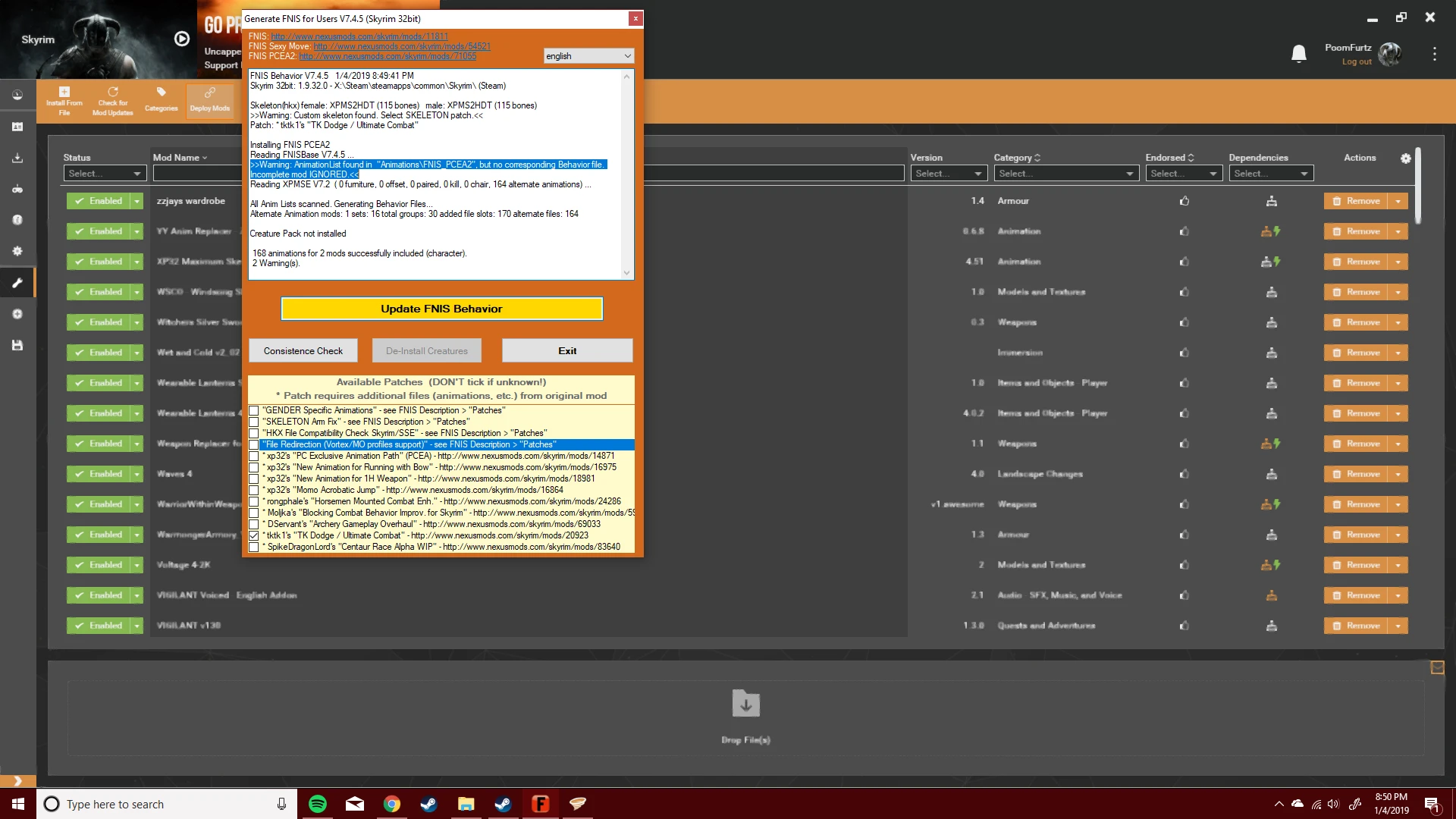The height and width of the screenshot is (819, 1456).
Task: Open File Explorer from the taskbar
Action: 466,804
